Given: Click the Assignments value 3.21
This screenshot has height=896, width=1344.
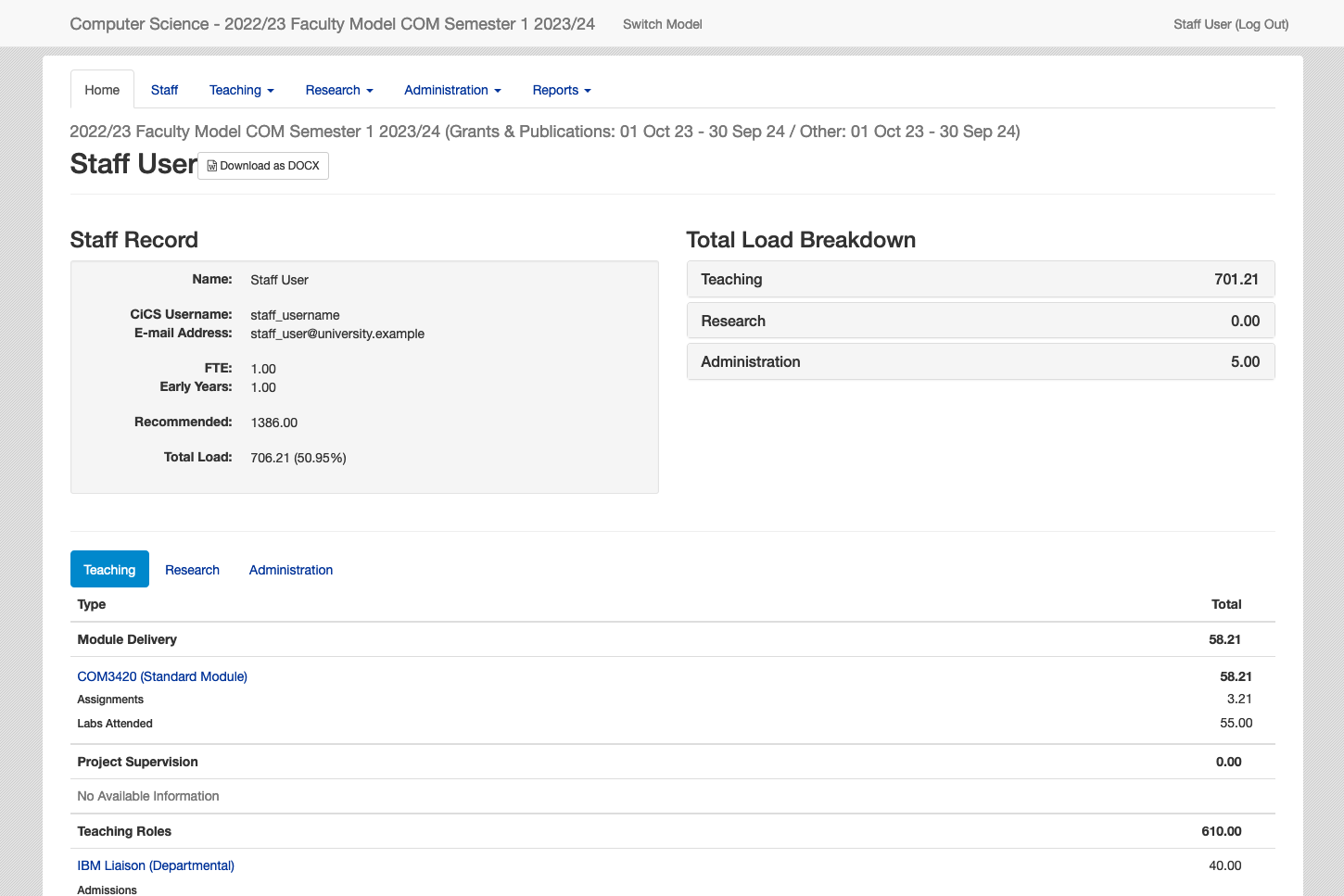Looking at the screenshot, I should tap(1239, 699).
